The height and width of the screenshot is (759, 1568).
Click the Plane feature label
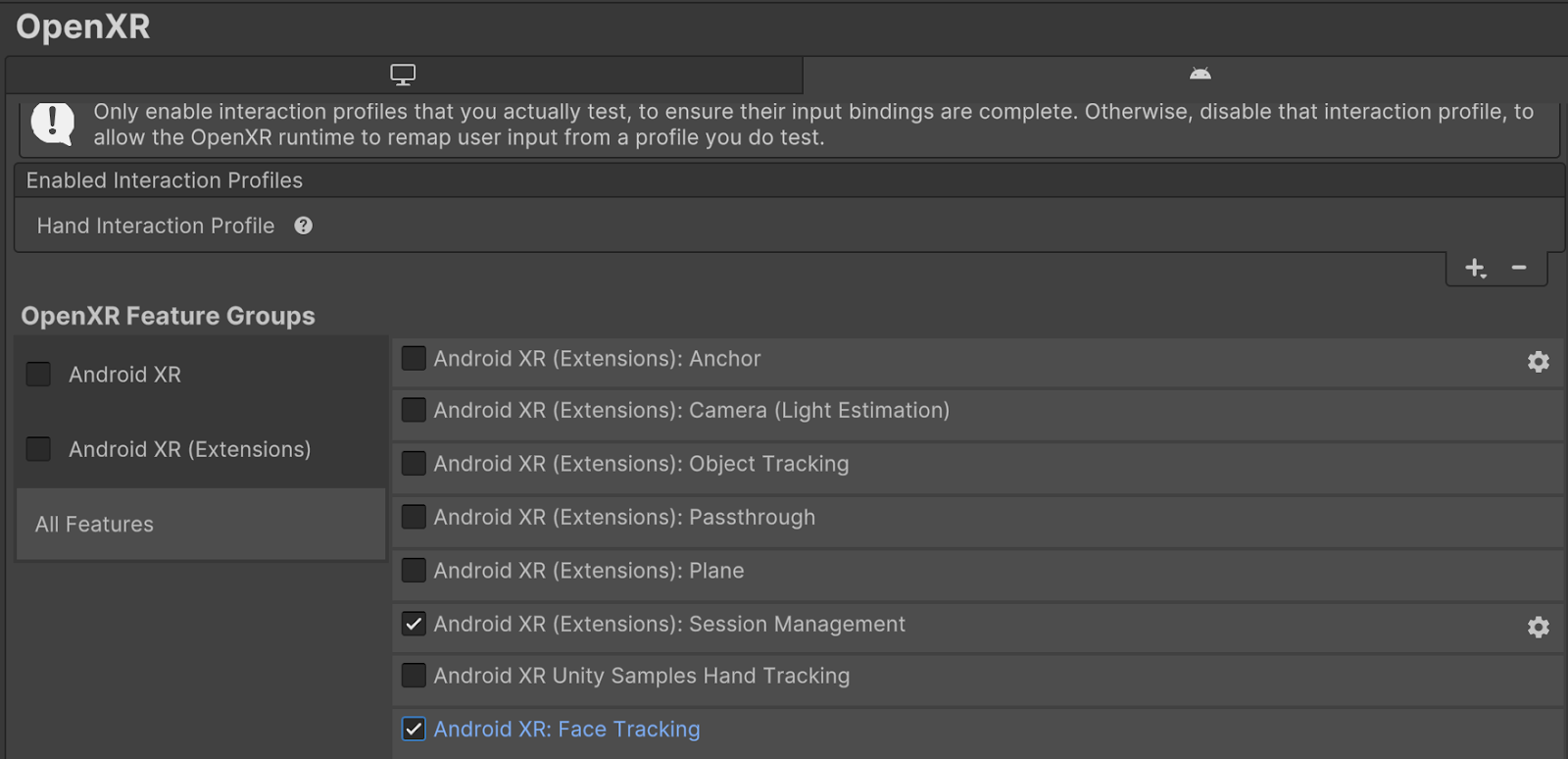coord(589,571)
